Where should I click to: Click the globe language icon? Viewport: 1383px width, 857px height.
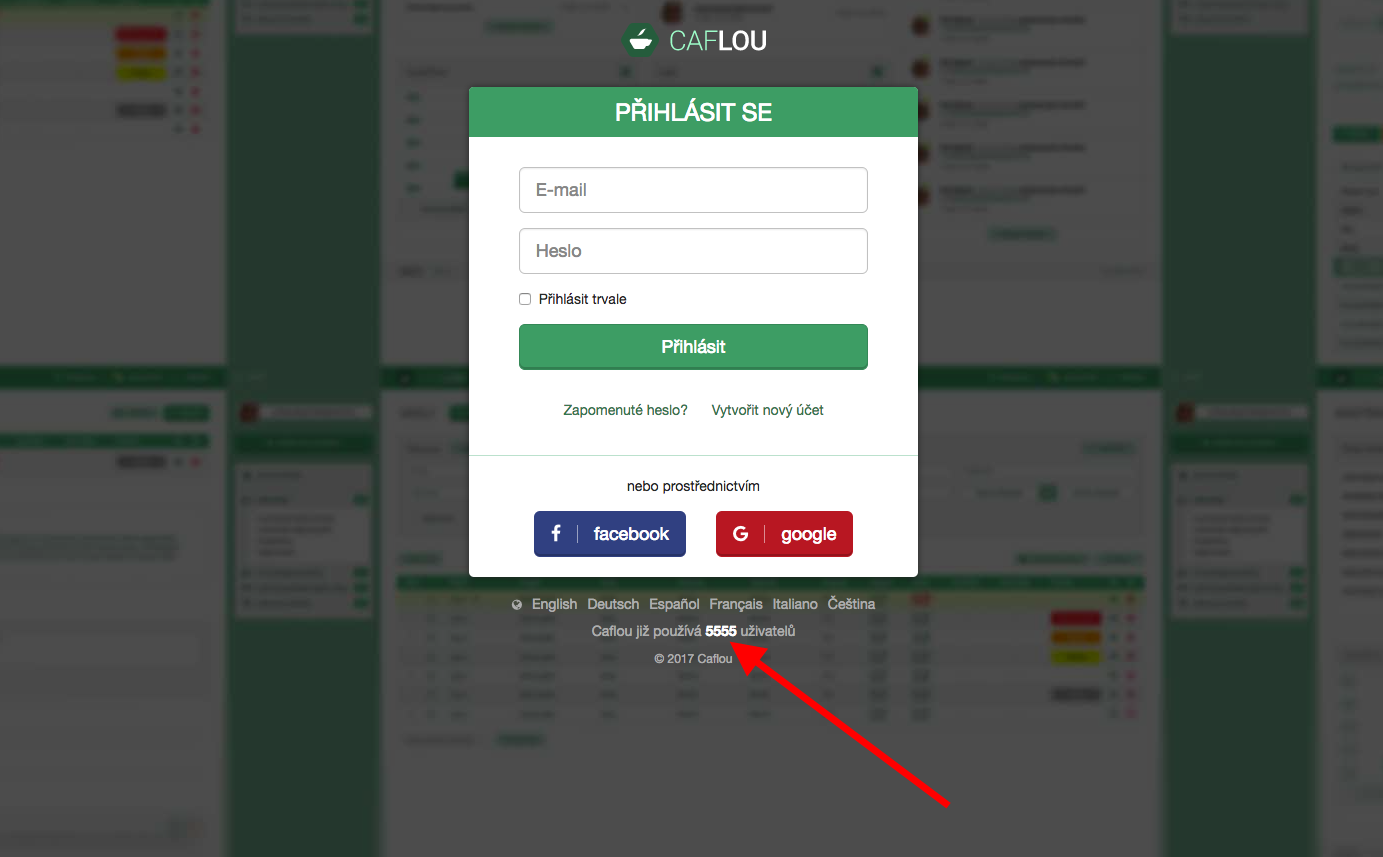[x=517, y=605]
